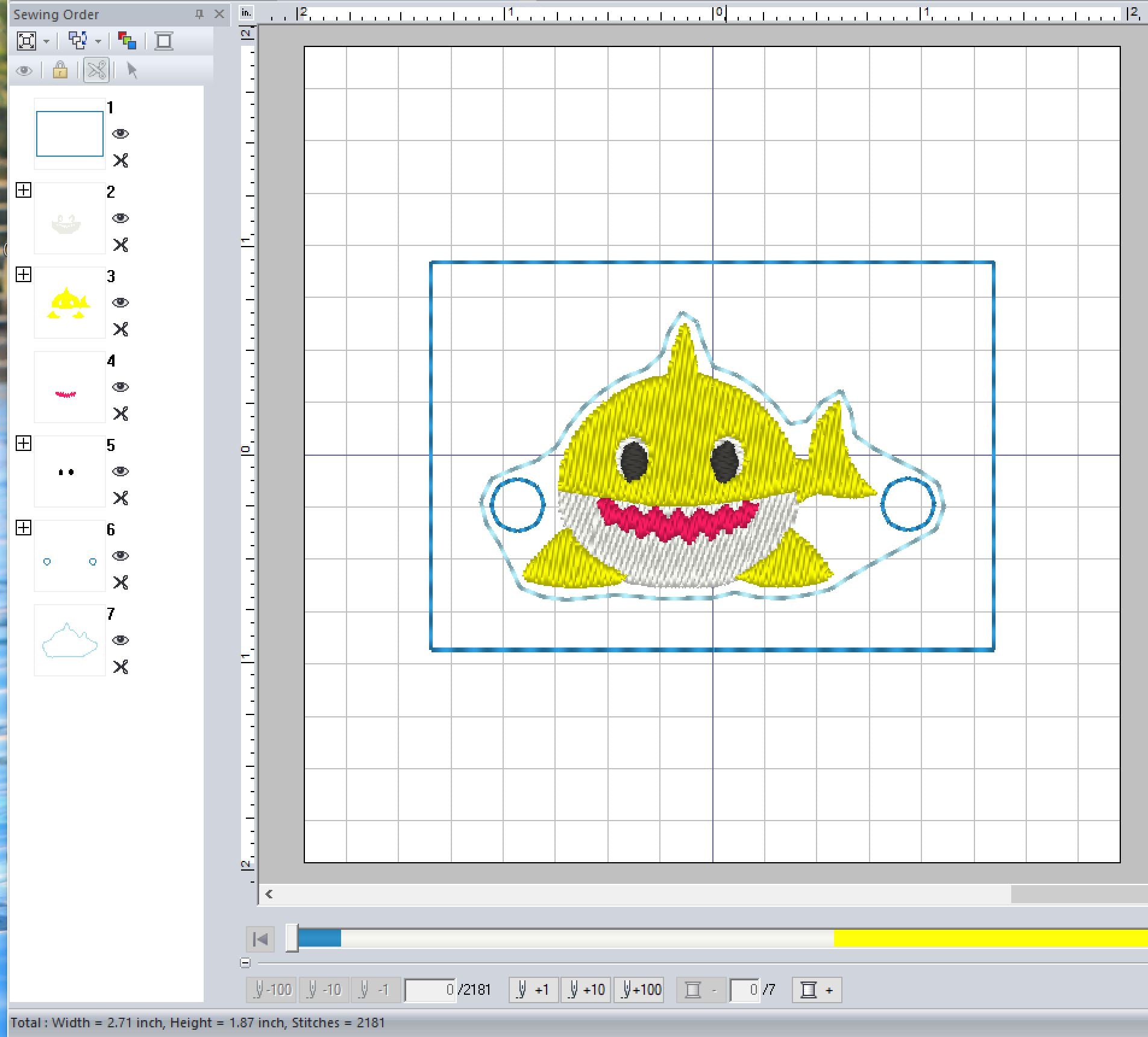Click the red-green-blue change color icon

(127, 41)
